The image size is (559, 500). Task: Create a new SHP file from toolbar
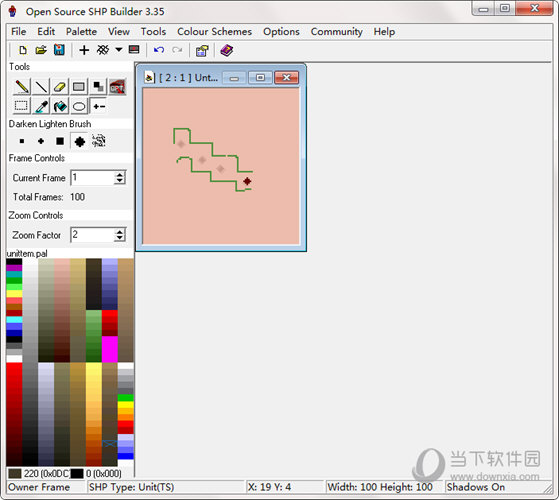pyautogui.click(x=23, y=50)
